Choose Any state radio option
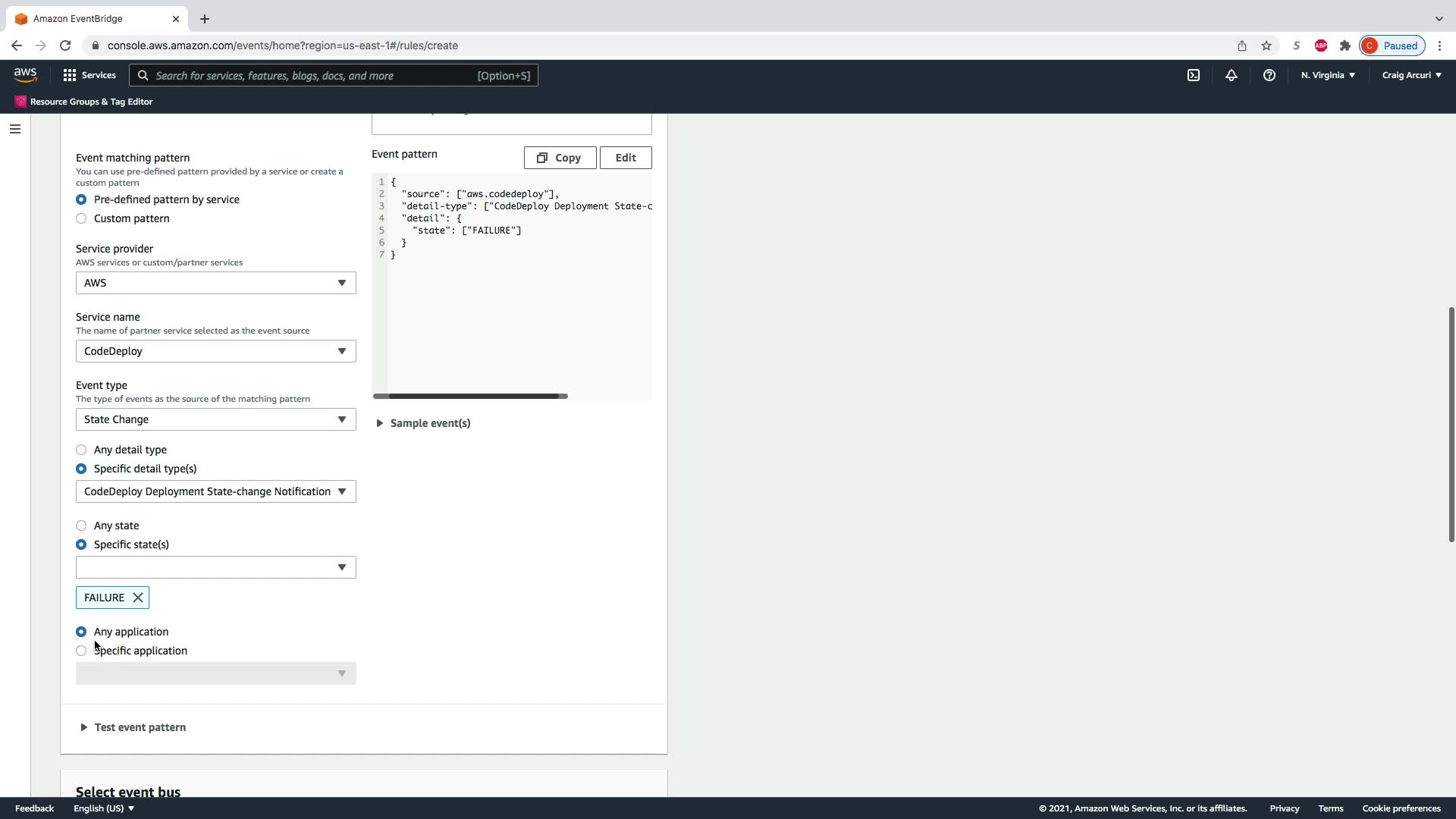 [81, 526]
